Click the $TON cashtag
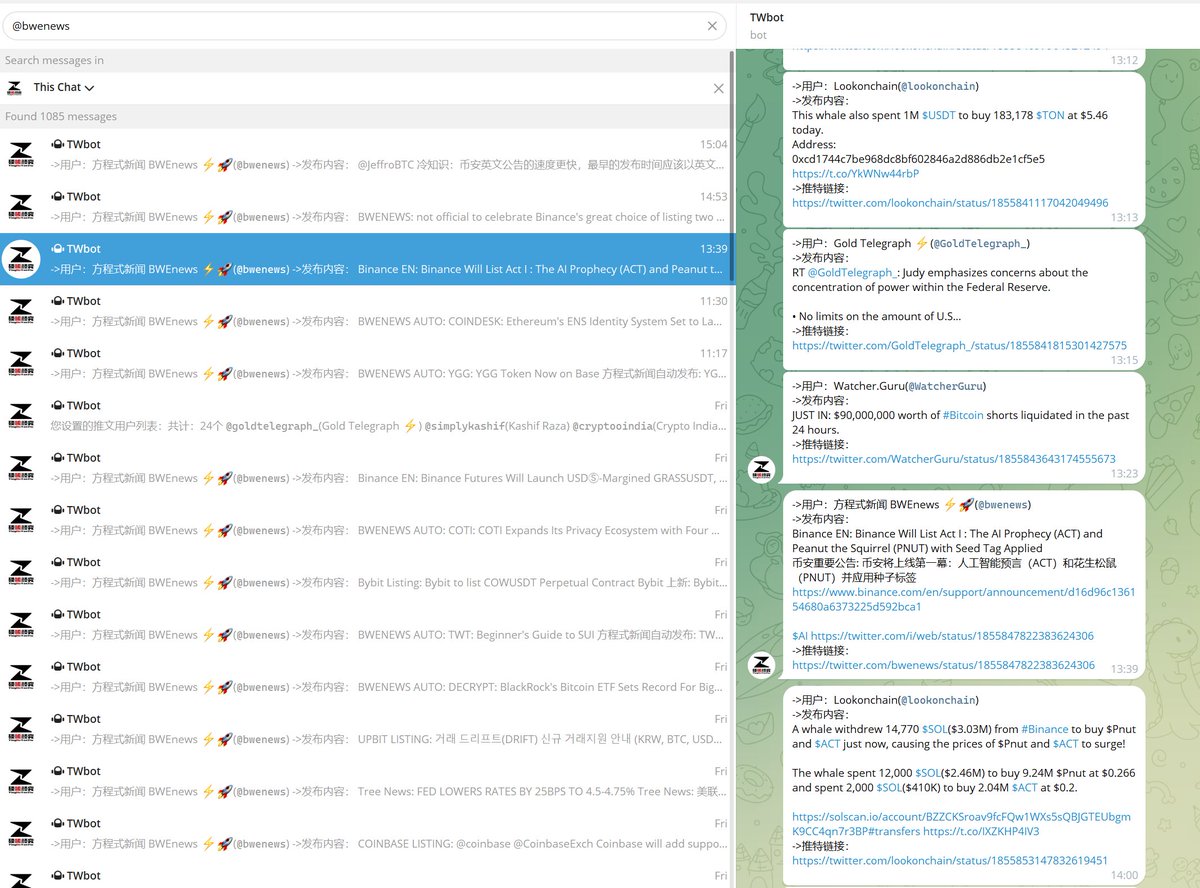 1050,115
